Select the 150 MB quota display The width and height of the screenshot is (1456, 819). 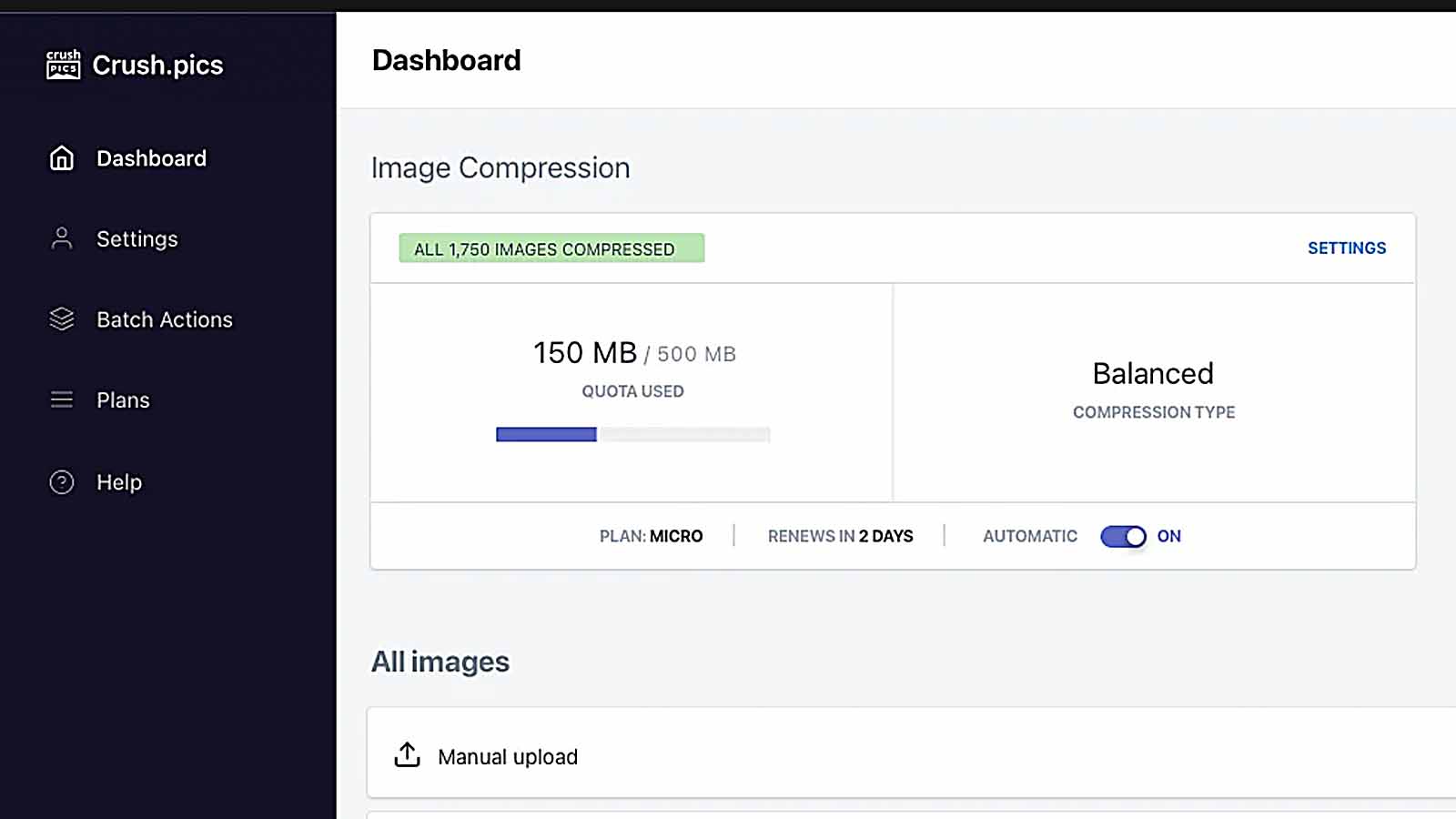coord(583,352)
